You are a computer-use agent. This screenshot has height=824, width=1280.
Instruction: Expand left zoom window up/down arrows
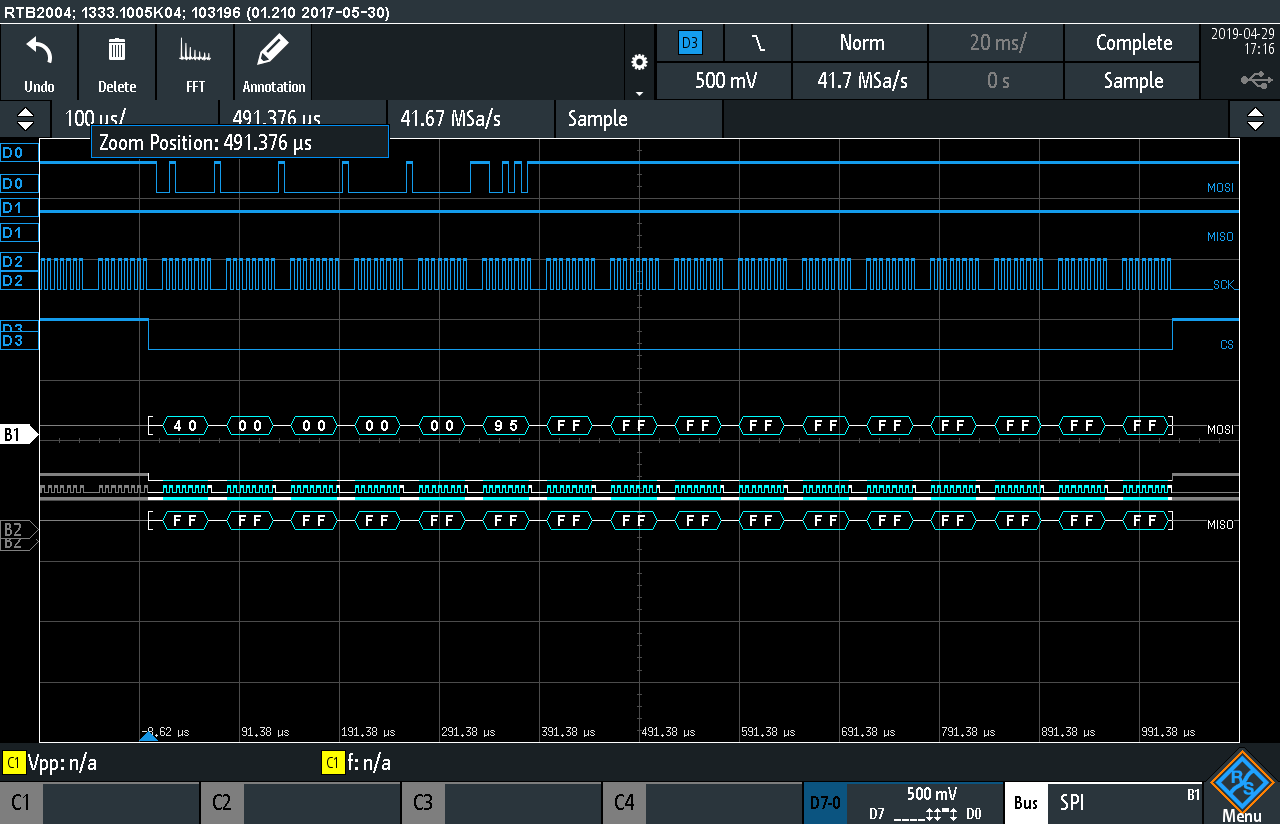pos(25,119)
